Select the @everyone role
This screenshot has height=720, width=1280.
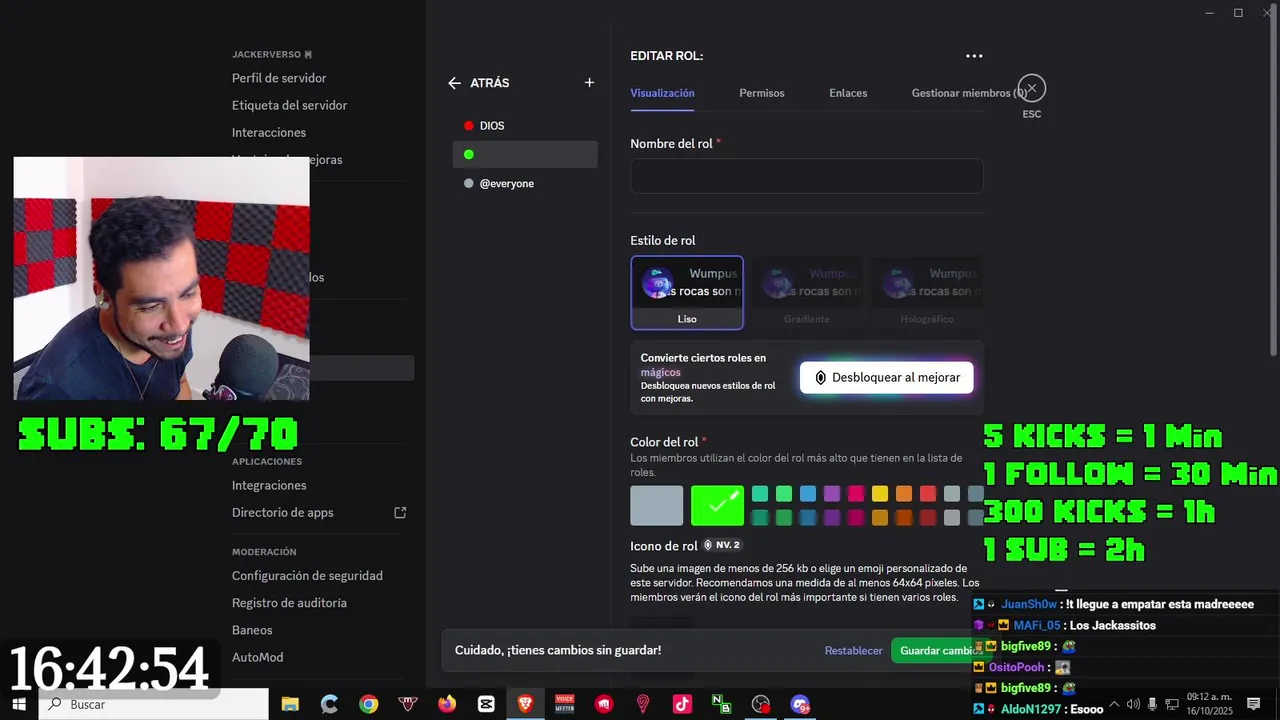coord(525,184)
